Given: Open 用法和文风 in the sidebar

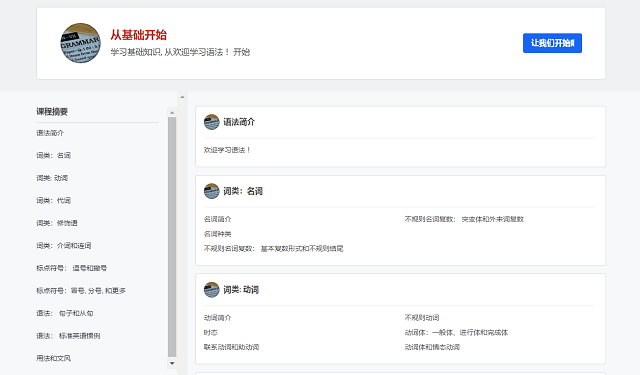Looking at the screenshot, I should pos(53,358).
